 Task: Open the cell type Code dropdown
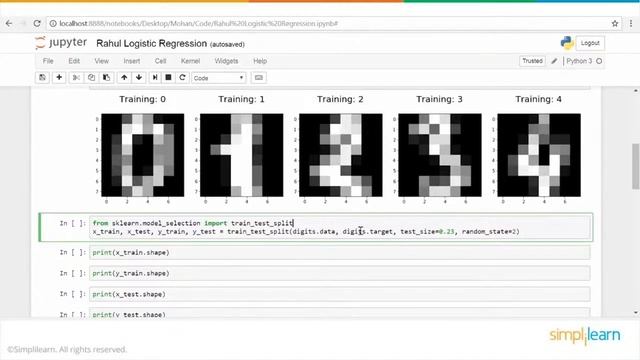click(x=219, y=78)
